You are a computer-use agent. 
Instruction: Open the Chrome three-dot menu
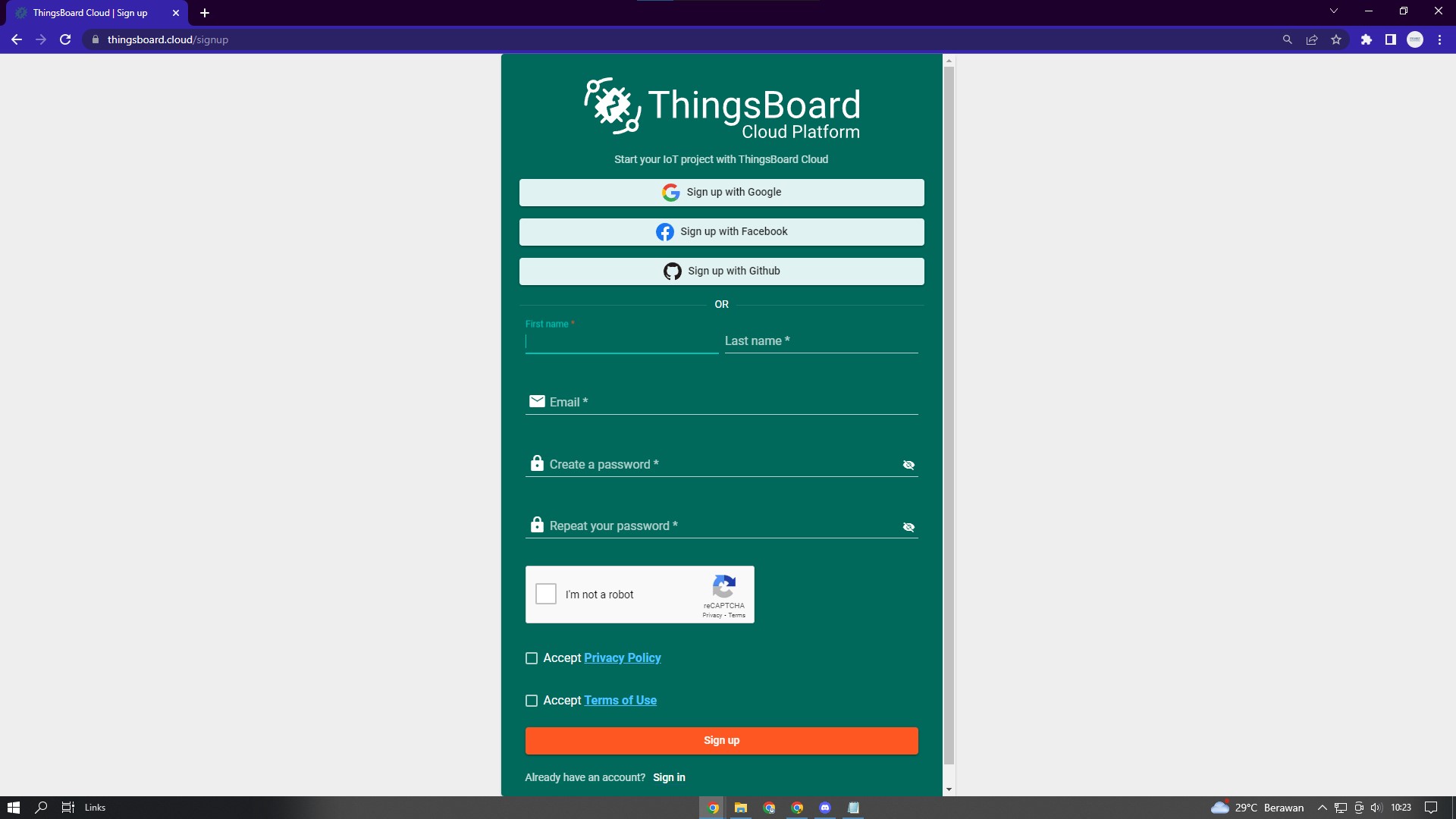click(x=1439, y=39)
